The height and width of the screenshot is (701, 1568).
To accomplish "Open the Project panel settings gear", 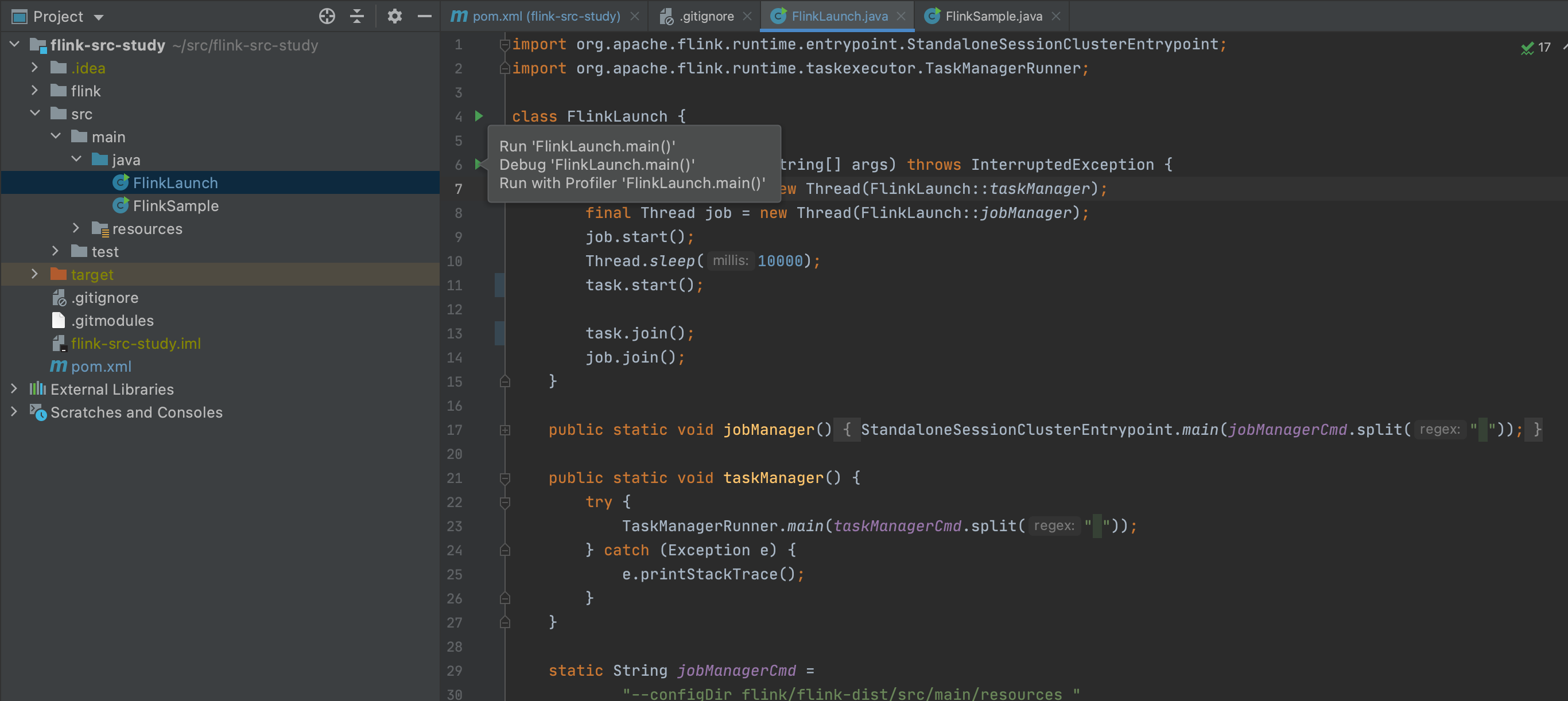I will (394, 17).
